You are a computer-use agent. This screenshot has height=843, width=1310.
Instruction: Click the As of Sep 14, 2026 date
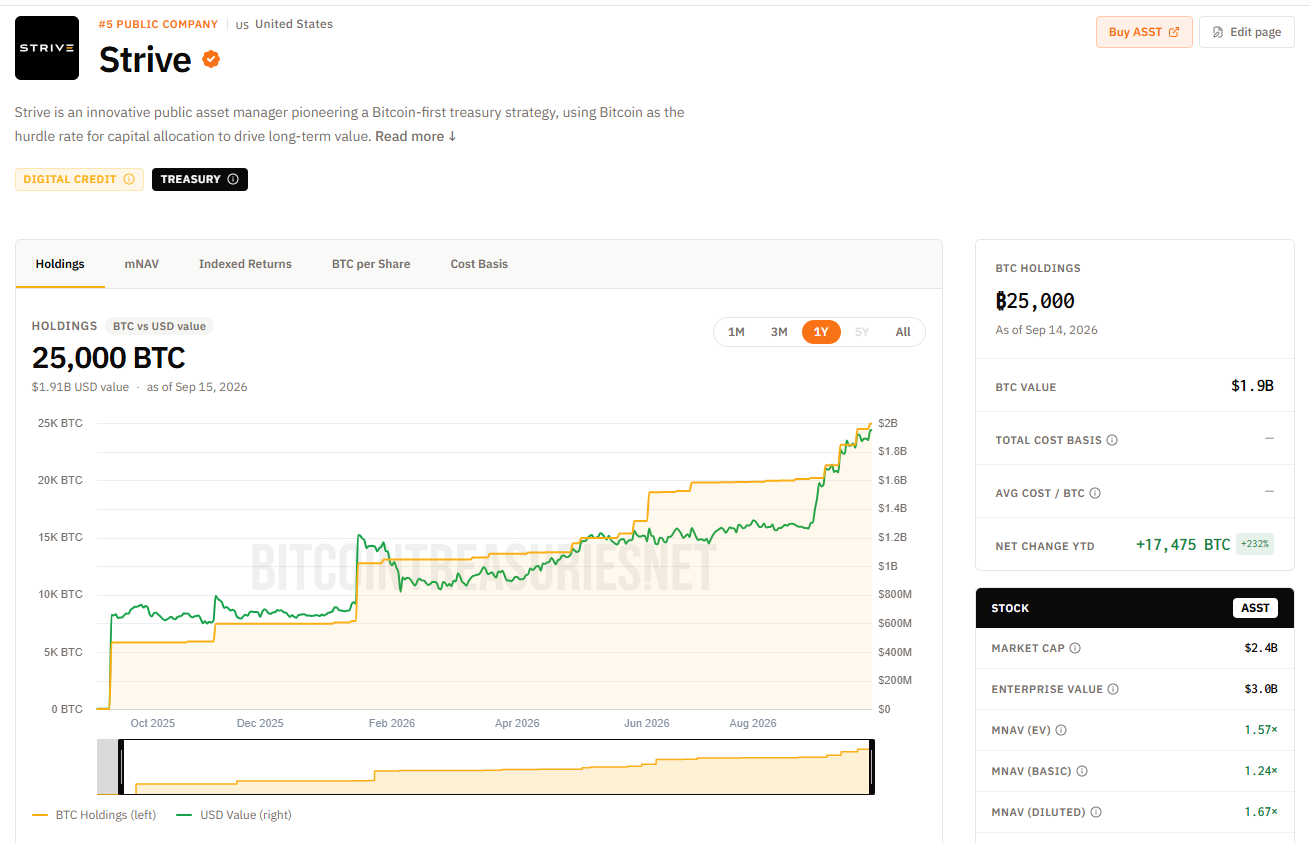pyautogui.click(x=1046, y=330)
